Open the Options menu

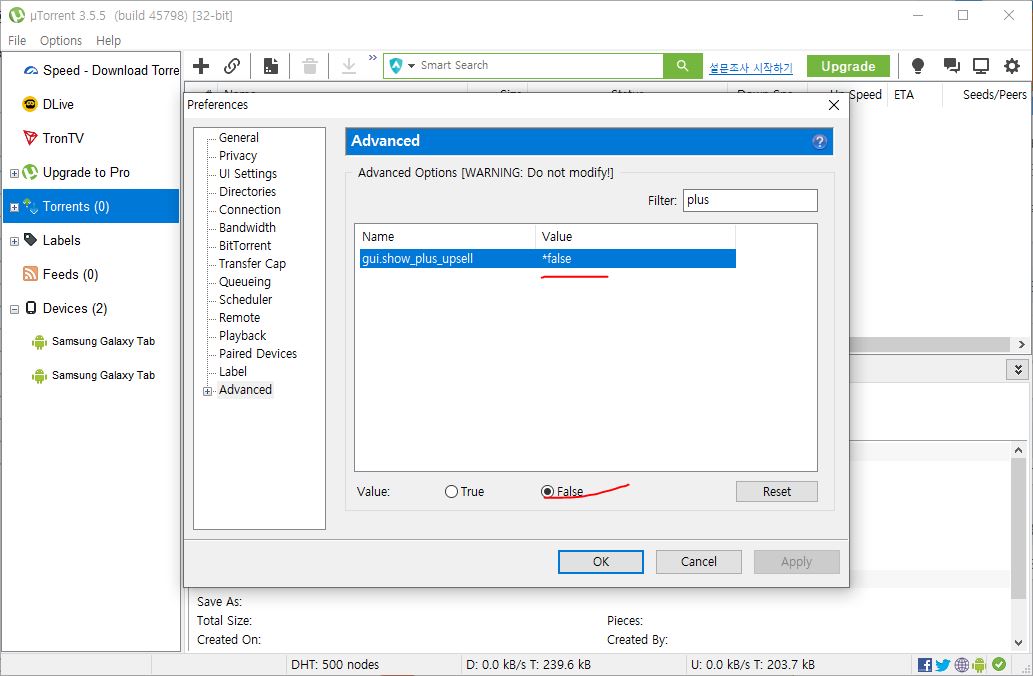tap(61, 41)
